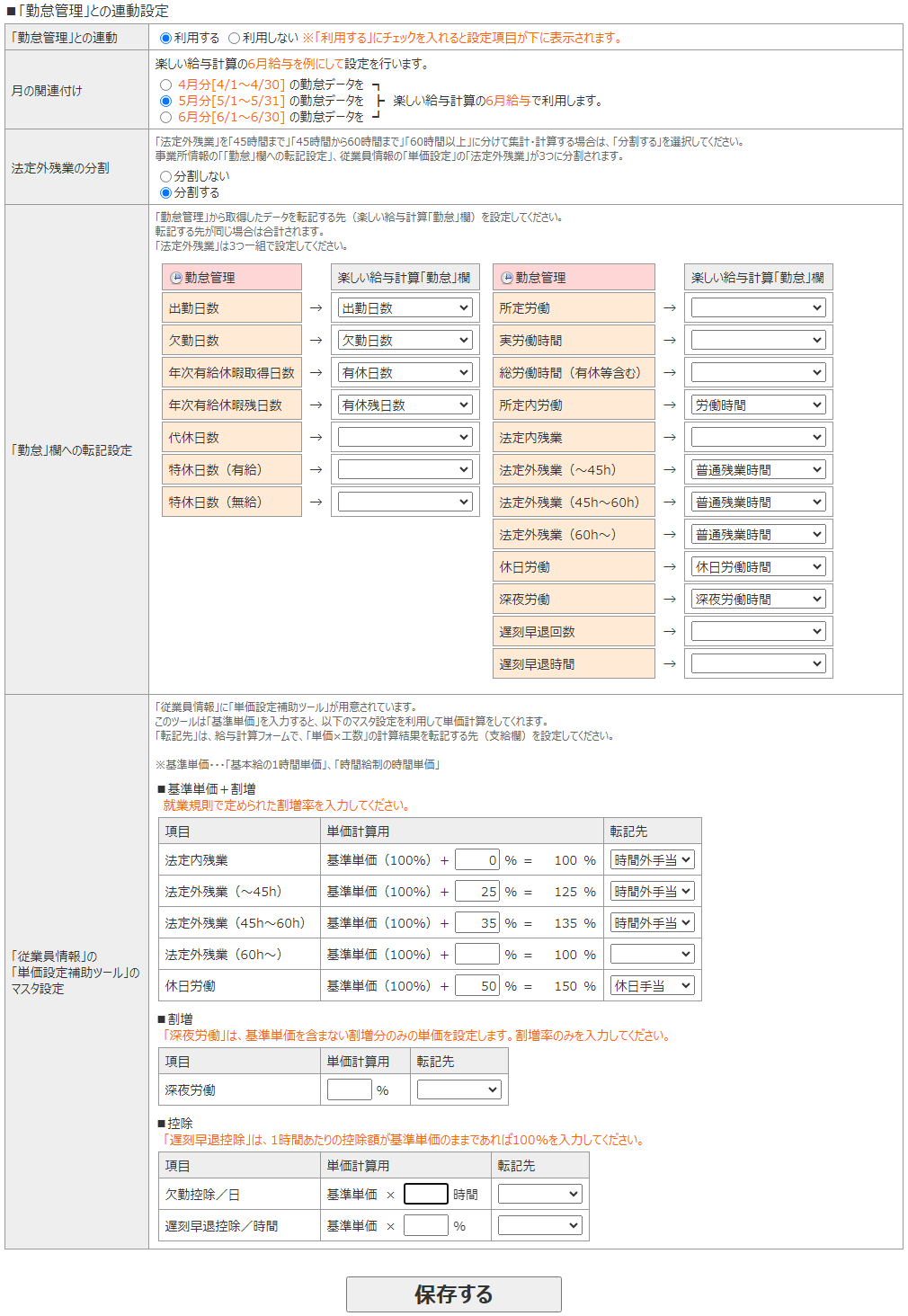Open the 出勤日数 destination dropdown
Image resolution: width=908 pixels, height=1316 pixels.
click(405, 307)
